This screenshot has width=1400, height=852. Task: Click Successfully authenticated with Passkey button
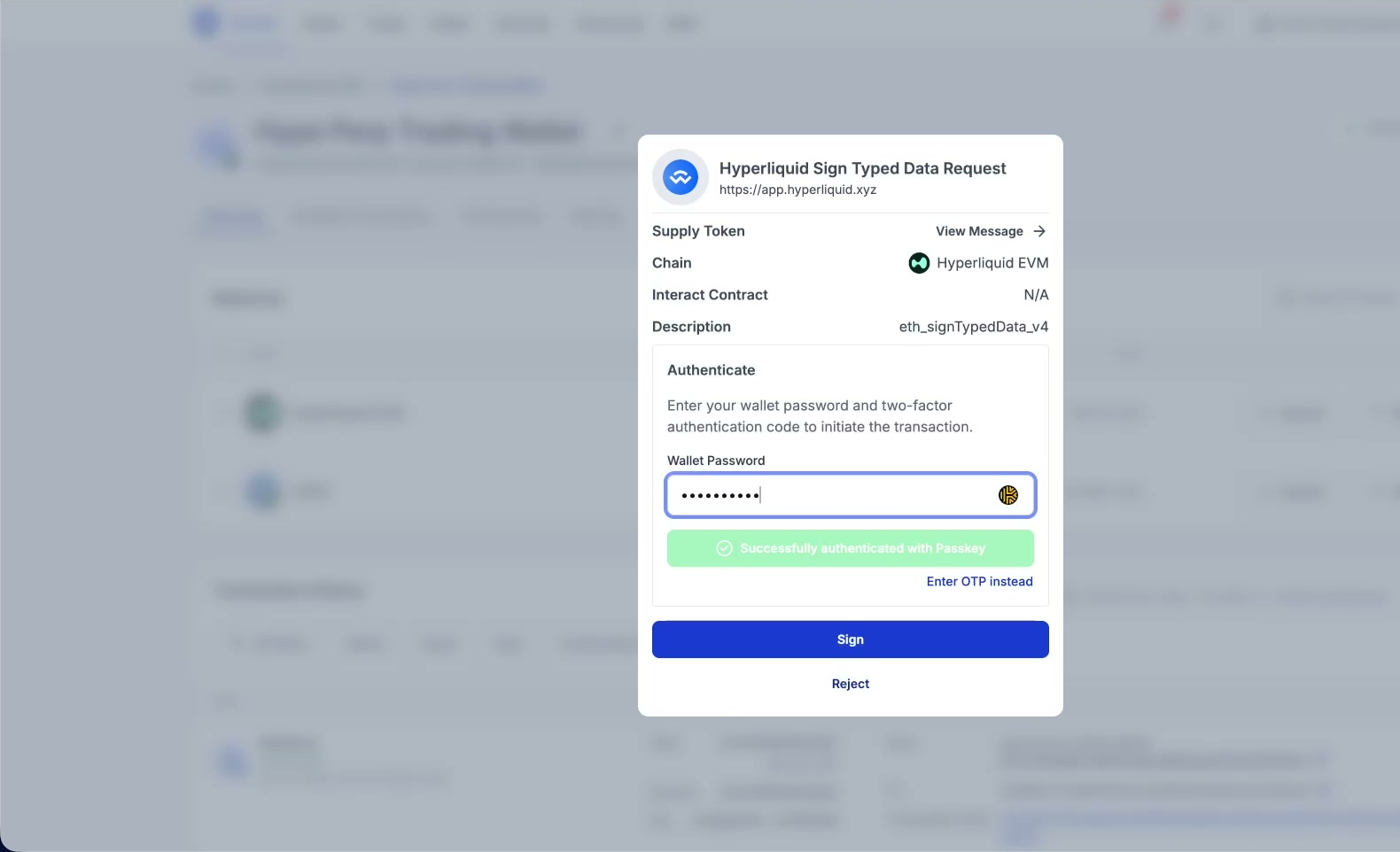(851, 548)
